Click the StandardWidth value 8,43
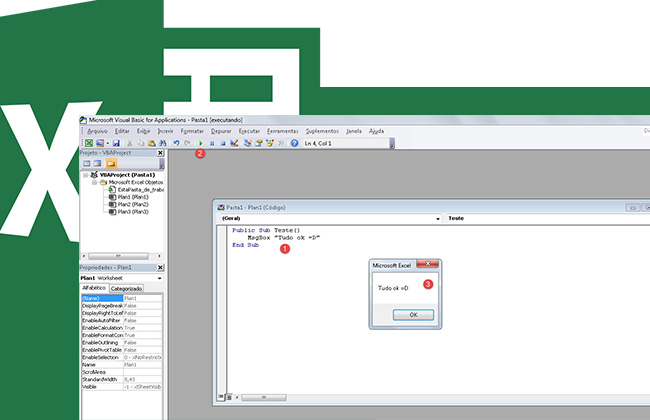Image resolution: width=650 pixels, height=420 pixels. coord(143,379)
